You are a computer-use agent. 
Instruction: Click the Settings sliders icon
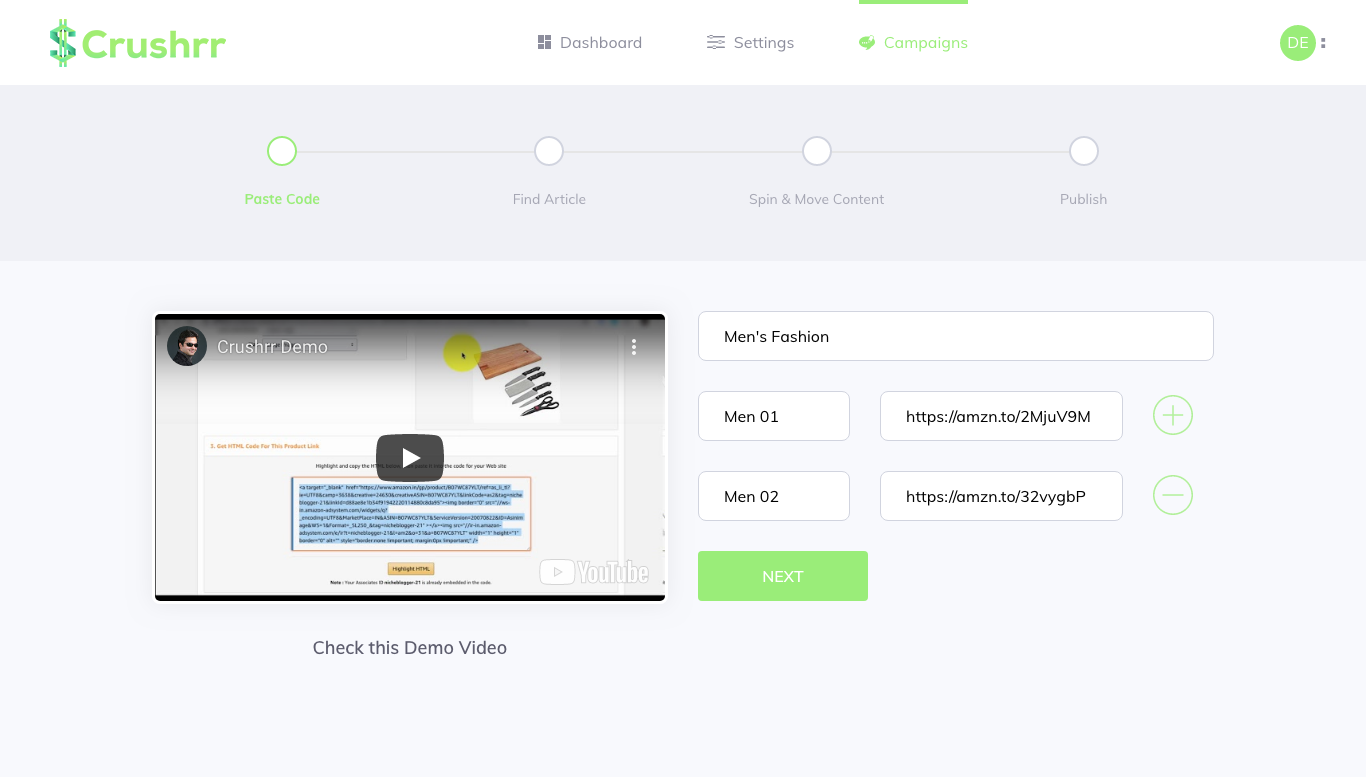[x=716, y=42]
